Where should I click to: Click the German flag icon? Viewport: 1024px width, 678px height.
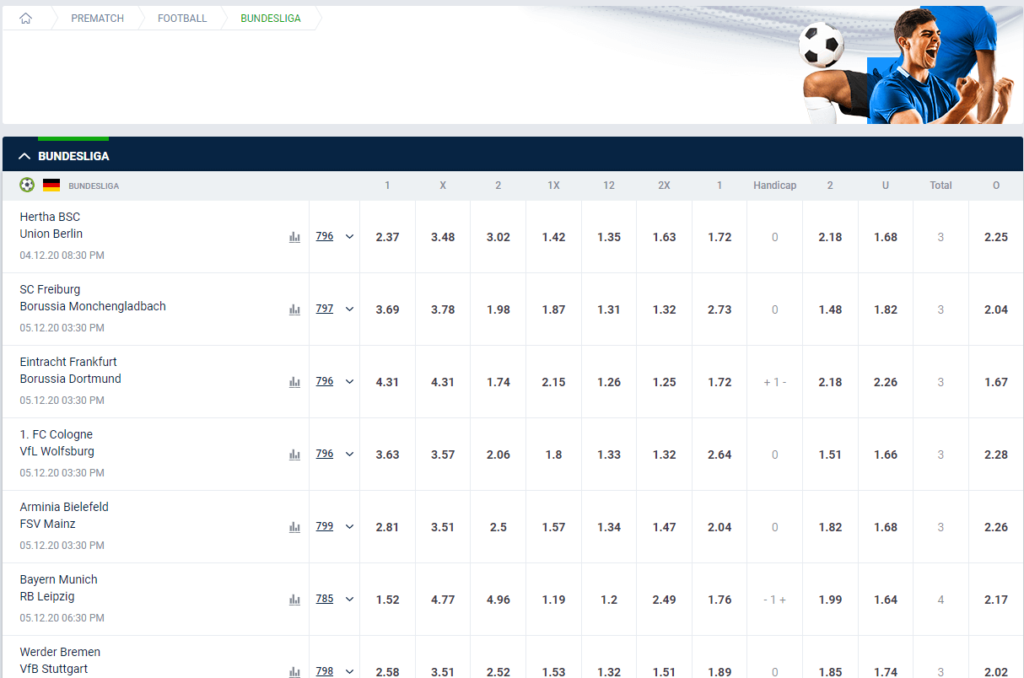[x=52, y=185]
